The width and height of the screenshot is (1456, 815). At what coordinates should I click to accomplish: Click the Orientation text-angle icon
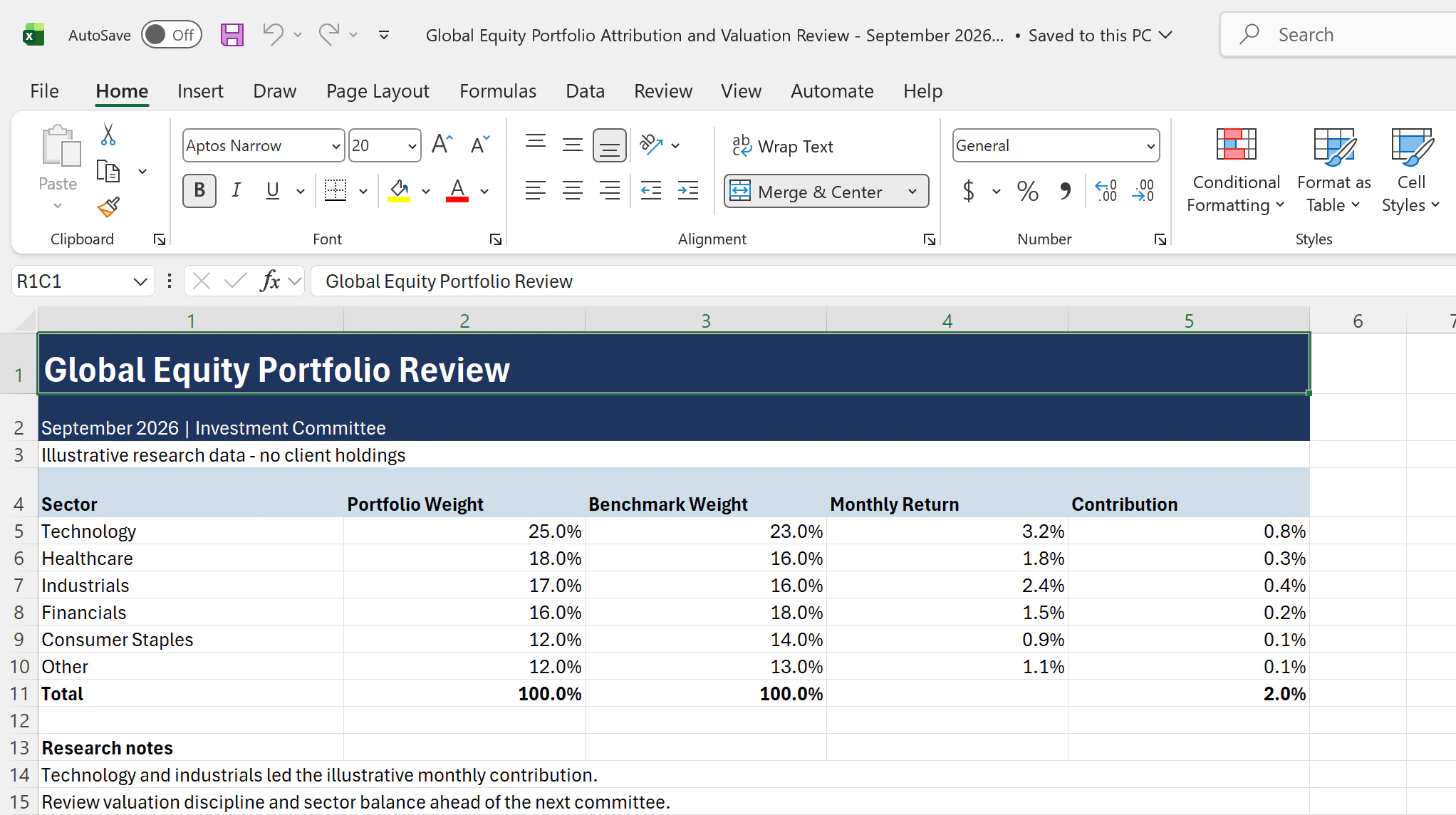pos(651,145)
